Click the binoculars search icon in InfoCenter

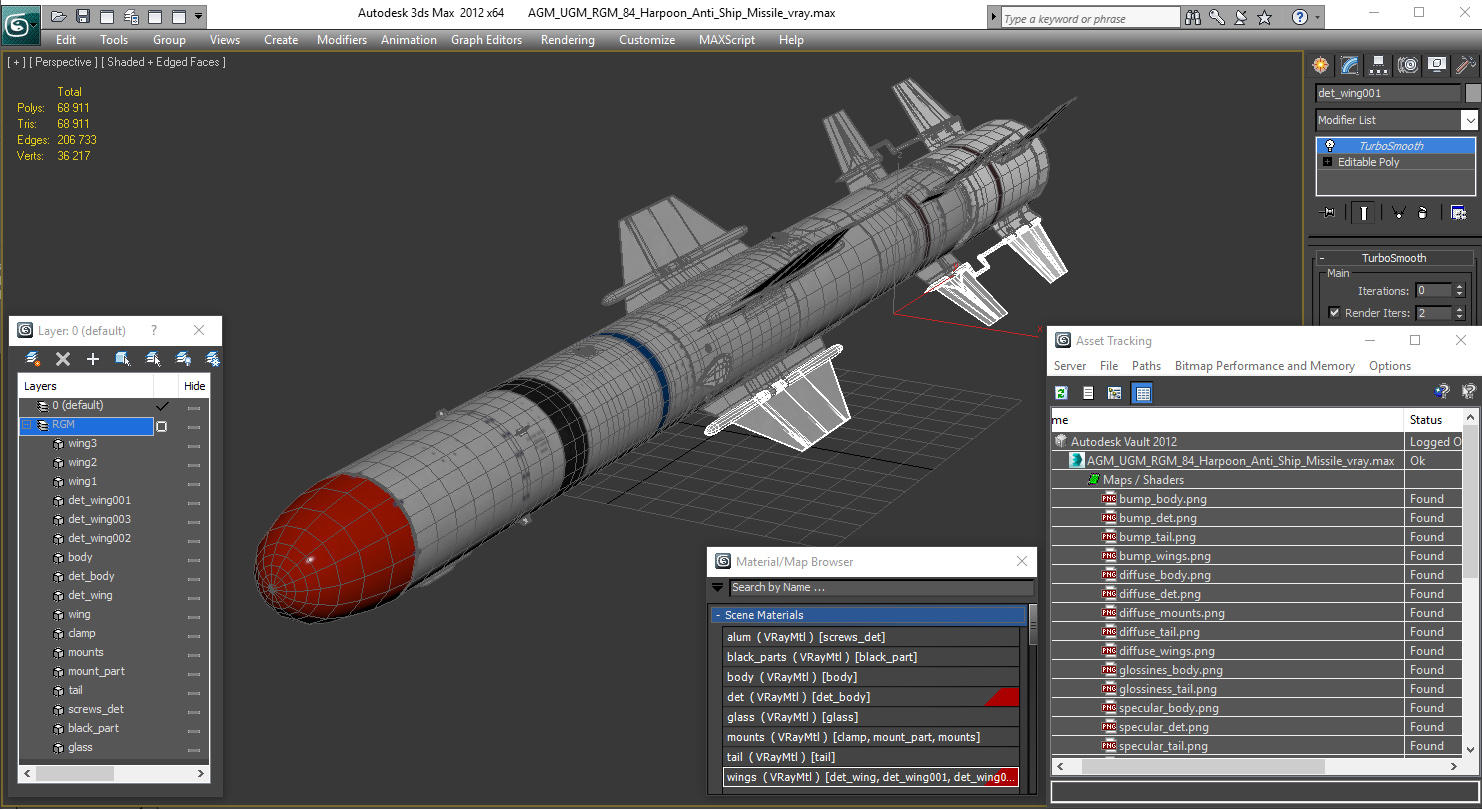(x=1192, y=17)
